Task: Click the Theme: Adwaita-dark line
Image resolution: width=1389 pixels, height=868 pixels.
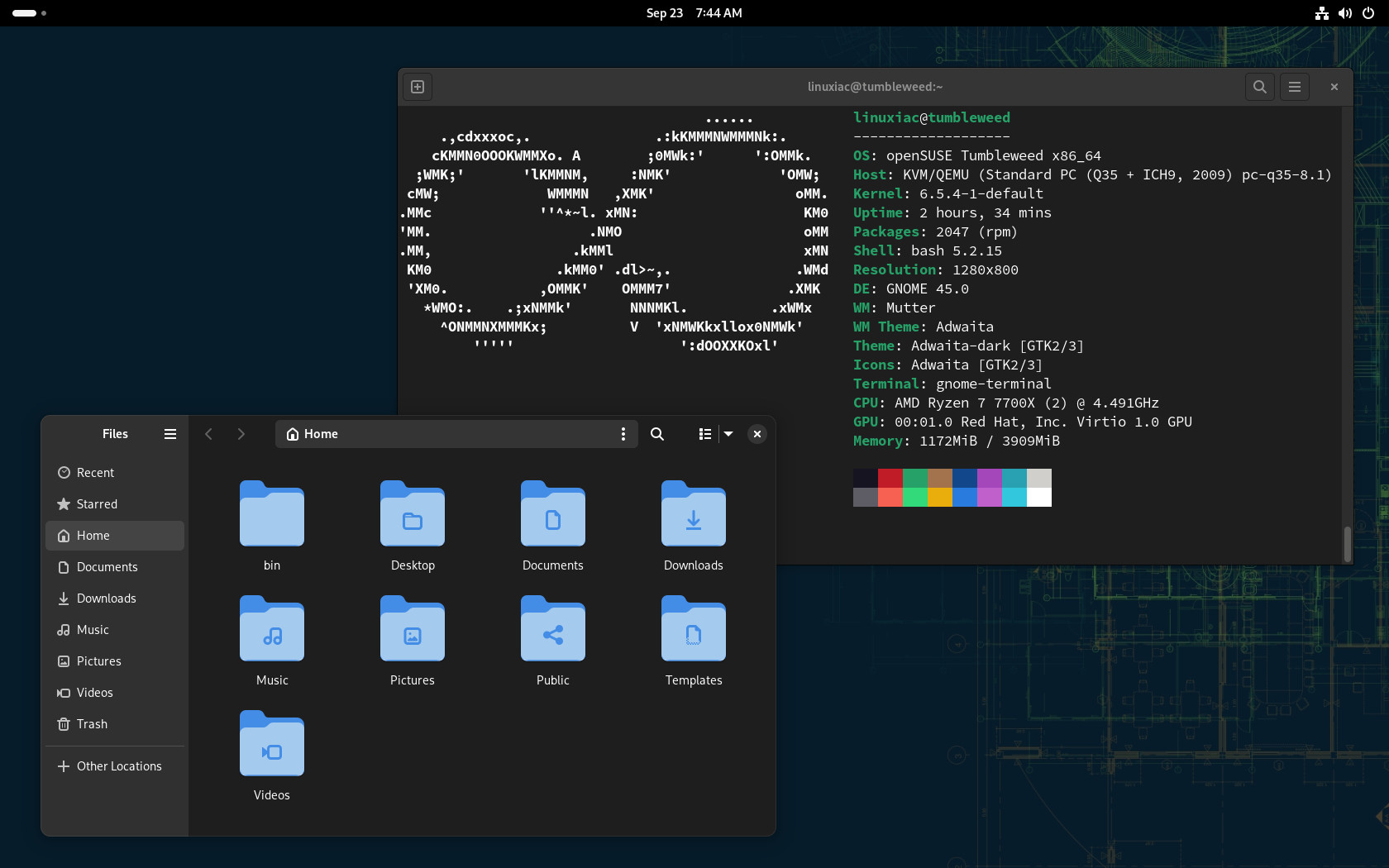Action: tap(969, 346)
